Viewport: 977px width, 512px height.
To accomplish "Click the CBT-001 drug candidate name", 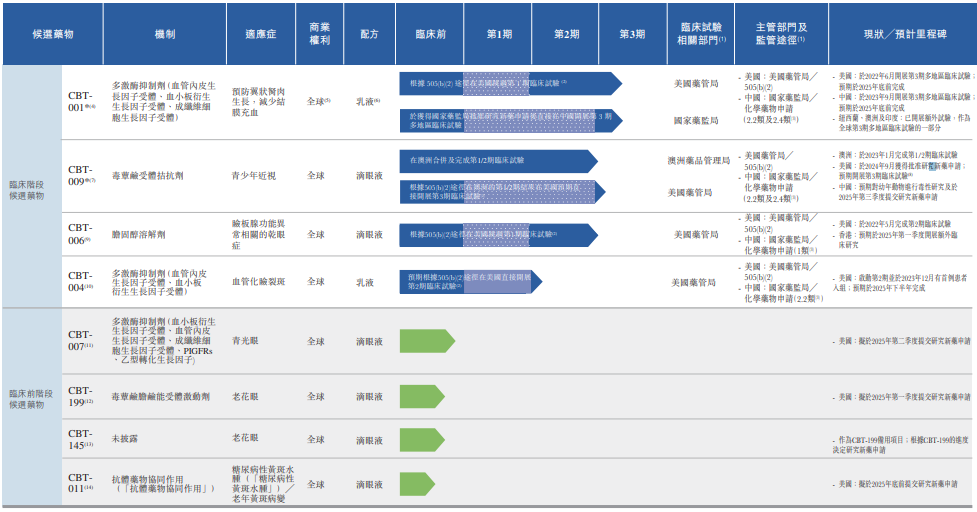I will (81, 101).
